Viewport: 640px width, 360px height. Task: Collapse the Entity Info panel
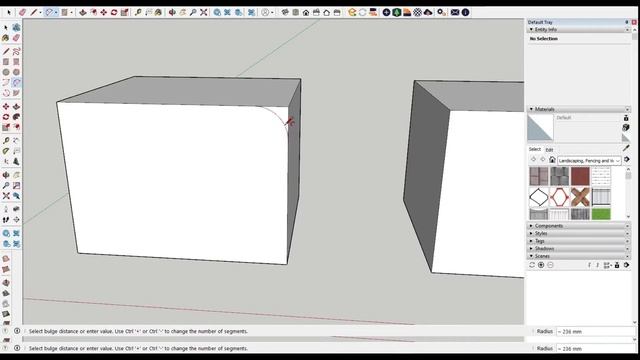[531, 30]
